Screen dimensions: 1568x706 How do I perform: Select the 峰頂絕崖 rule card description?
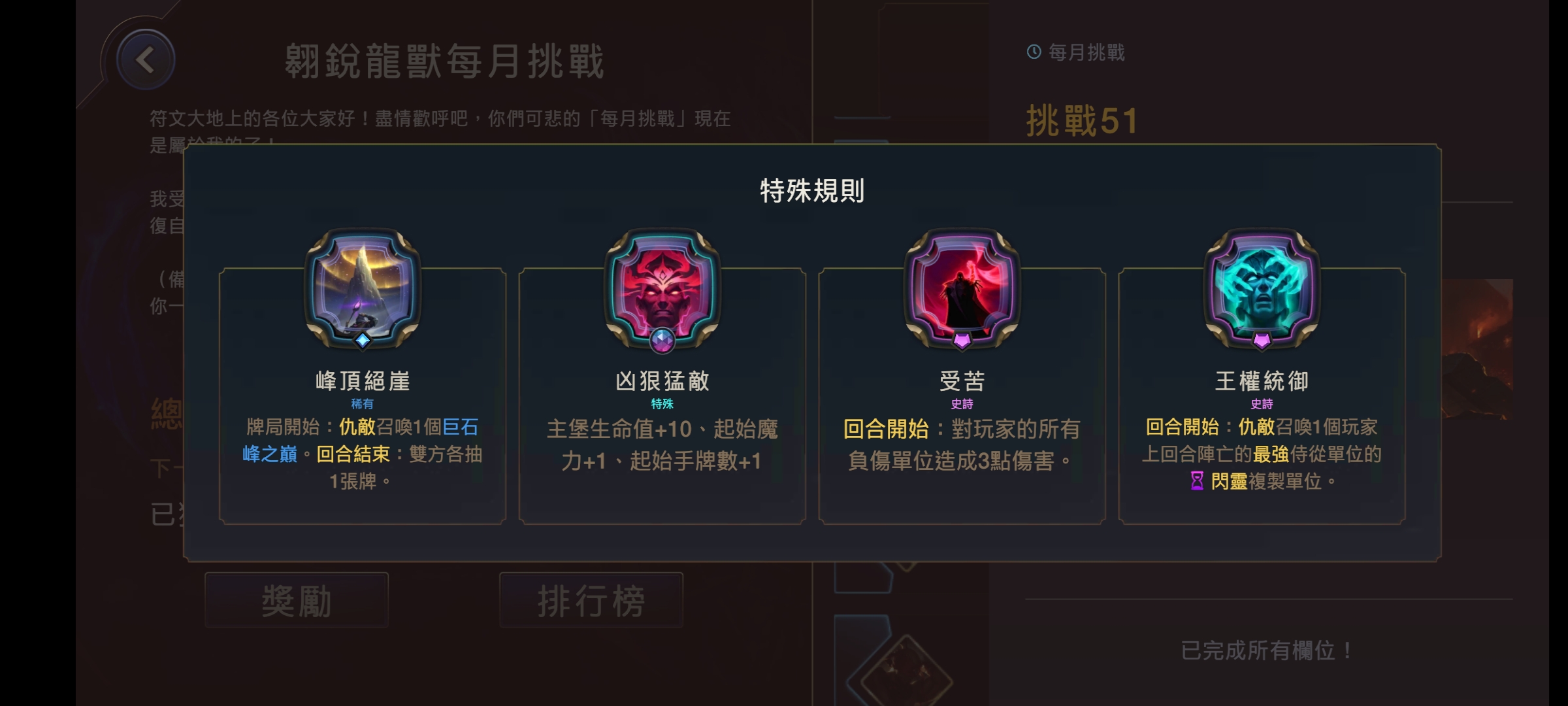pyautogui.click(x=363, y=454)
